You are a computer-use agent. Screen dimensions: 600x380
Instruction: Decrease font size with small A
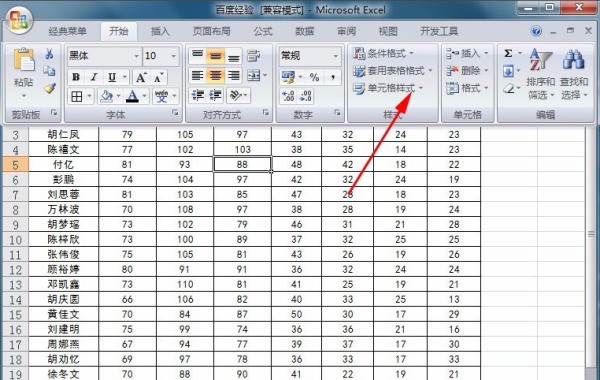click(159, 78)
